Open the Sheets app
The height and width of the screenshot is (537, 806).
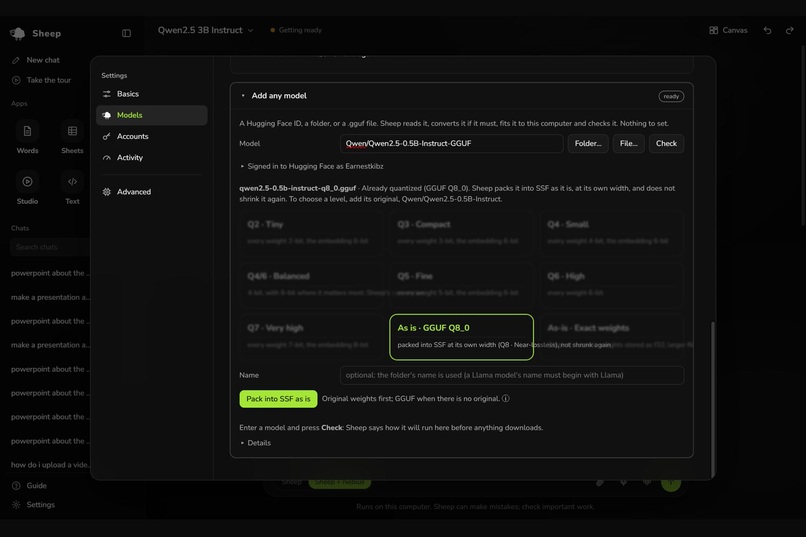point(72,137)
